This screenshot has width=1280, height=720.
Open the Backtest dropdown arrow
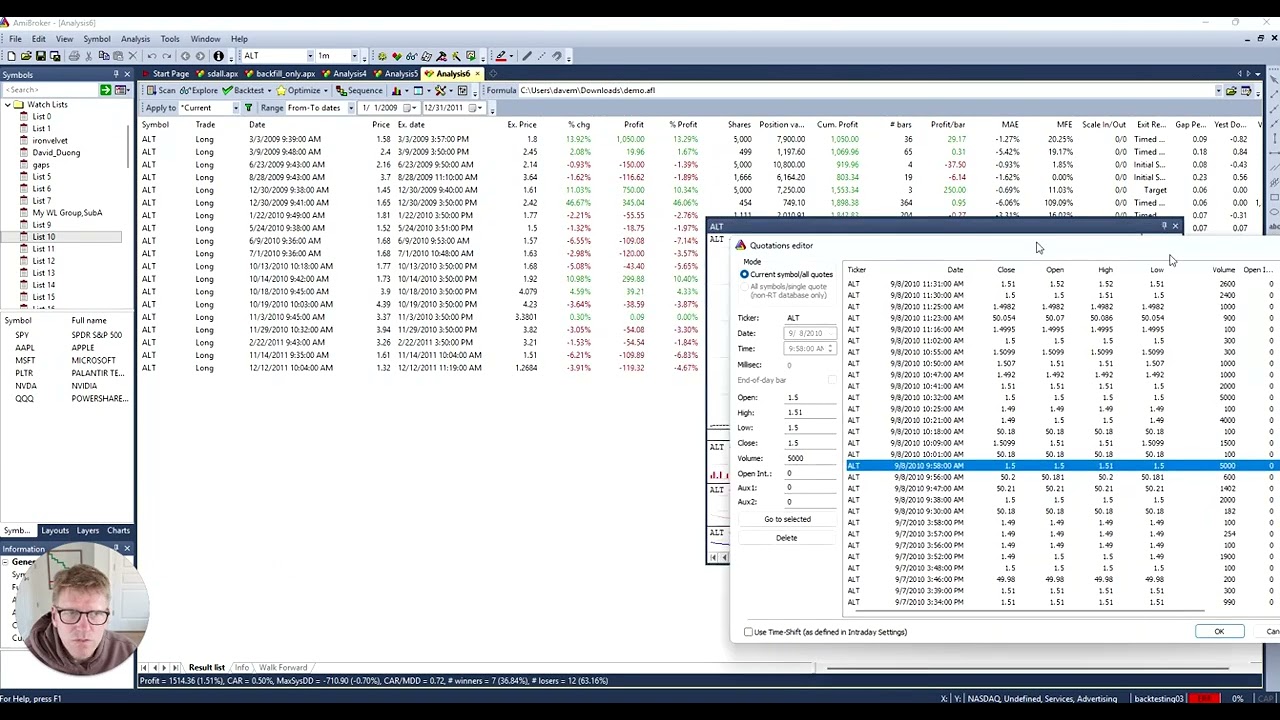[x=269, y=90]
